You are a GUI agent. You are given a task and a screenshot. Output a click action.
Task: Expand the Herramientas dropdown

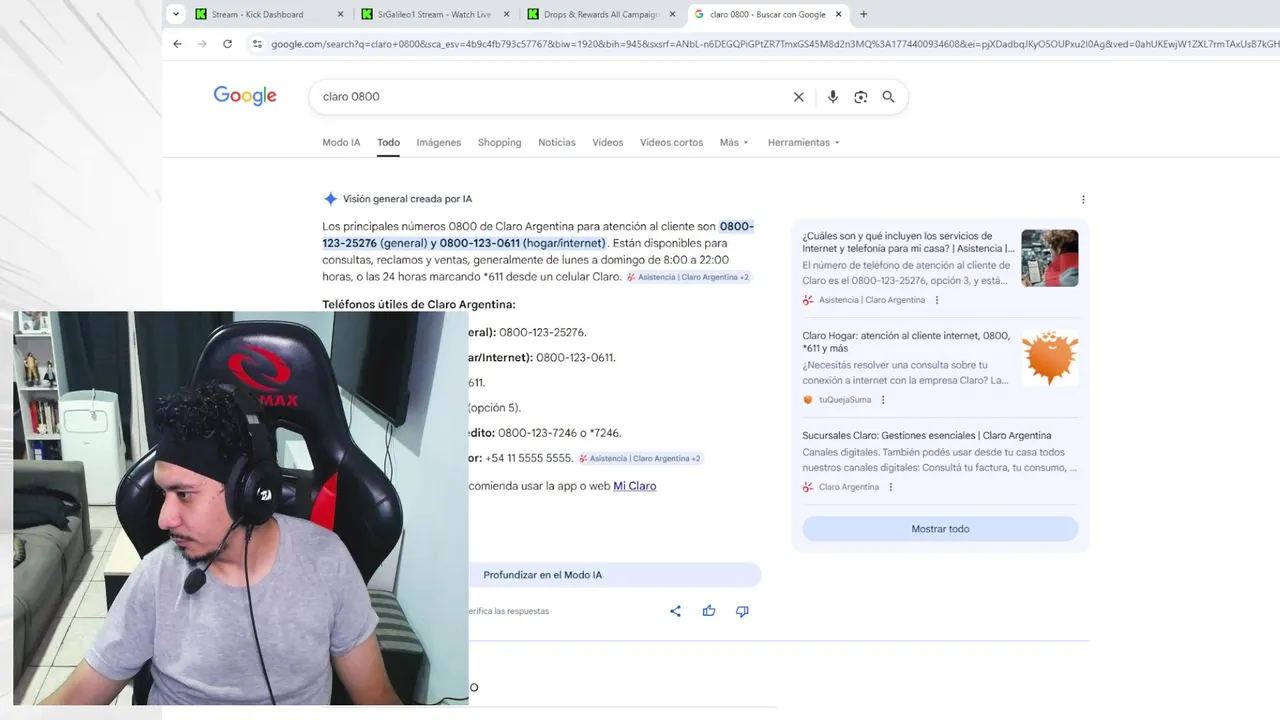(803, 142)
